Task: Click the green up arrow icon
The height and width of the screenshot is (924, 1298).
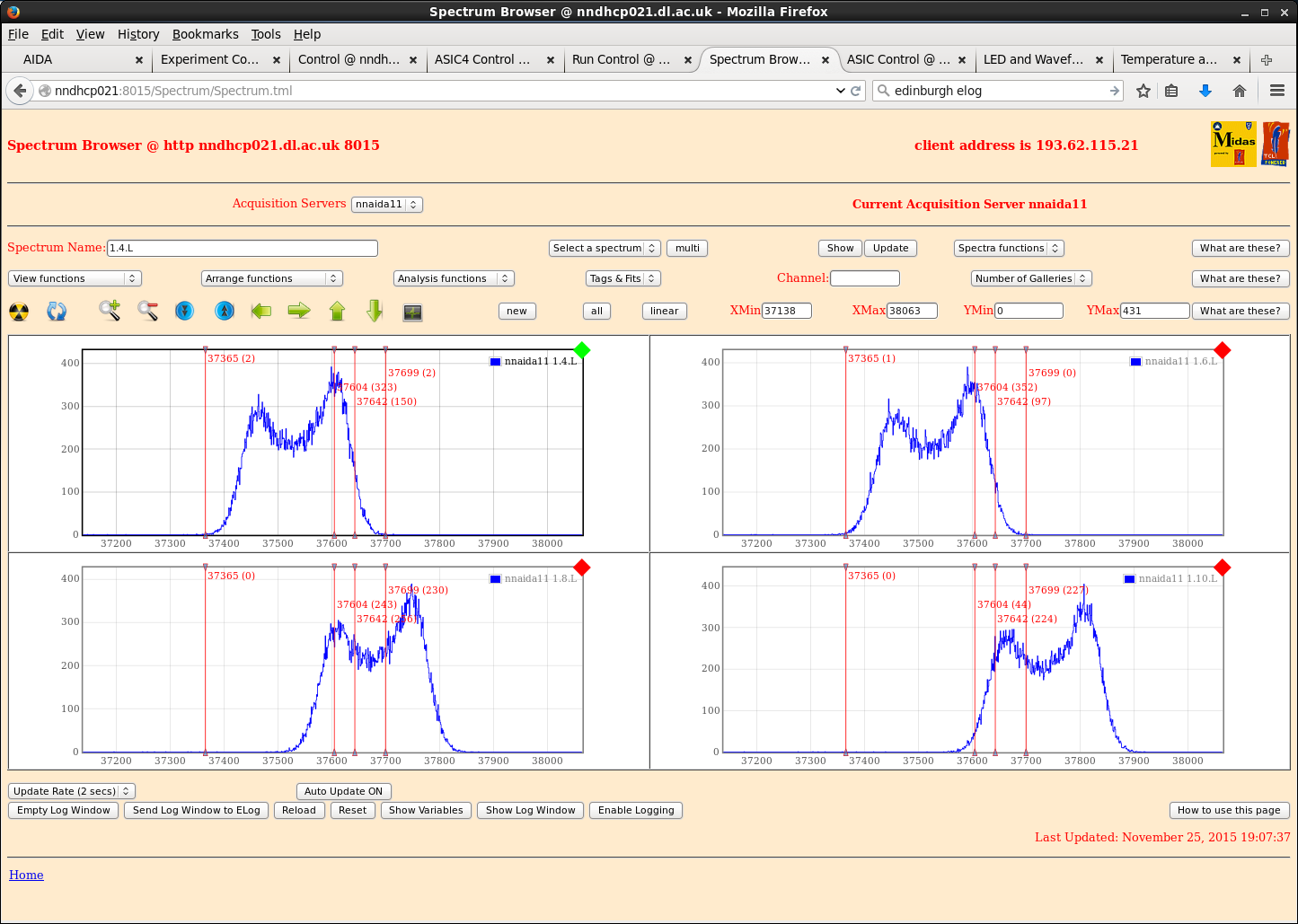Action: pos(337,311)
